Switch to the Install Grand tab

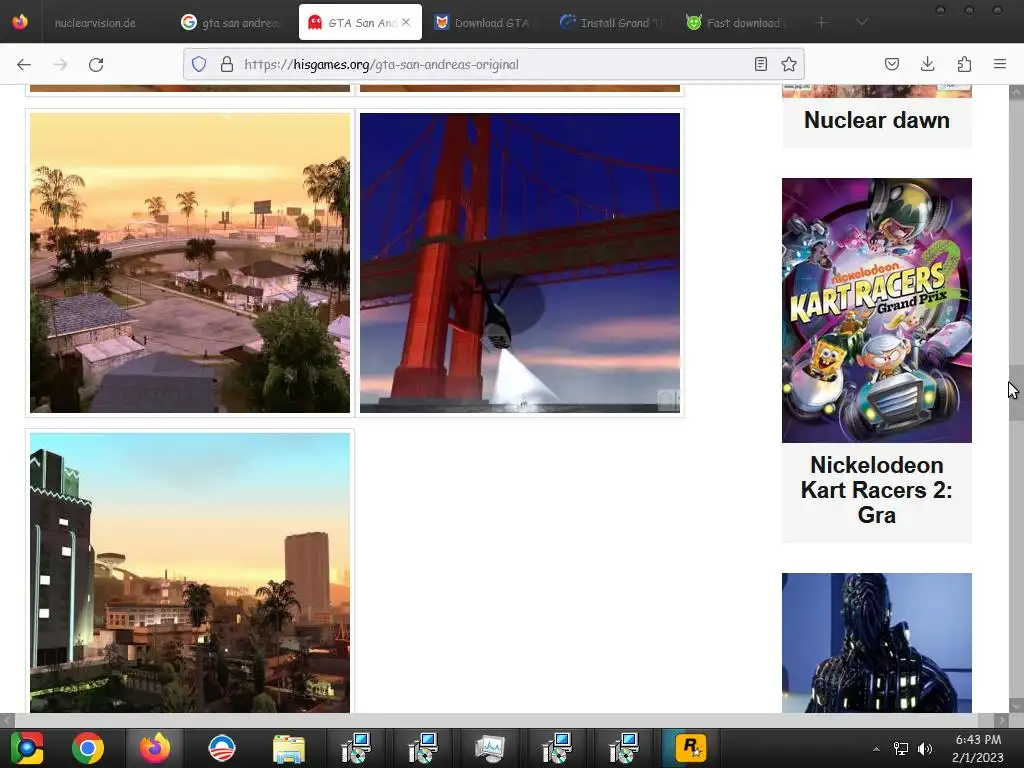611,23
